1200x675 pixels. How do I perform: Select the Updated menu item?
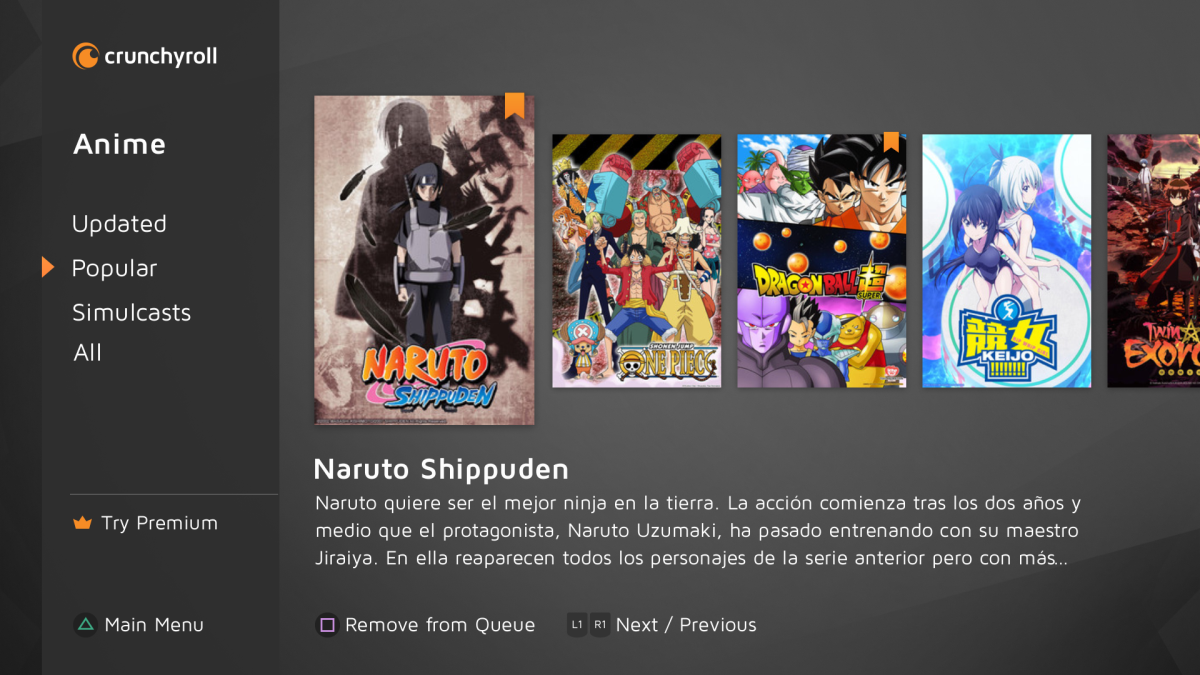point(119,225)
